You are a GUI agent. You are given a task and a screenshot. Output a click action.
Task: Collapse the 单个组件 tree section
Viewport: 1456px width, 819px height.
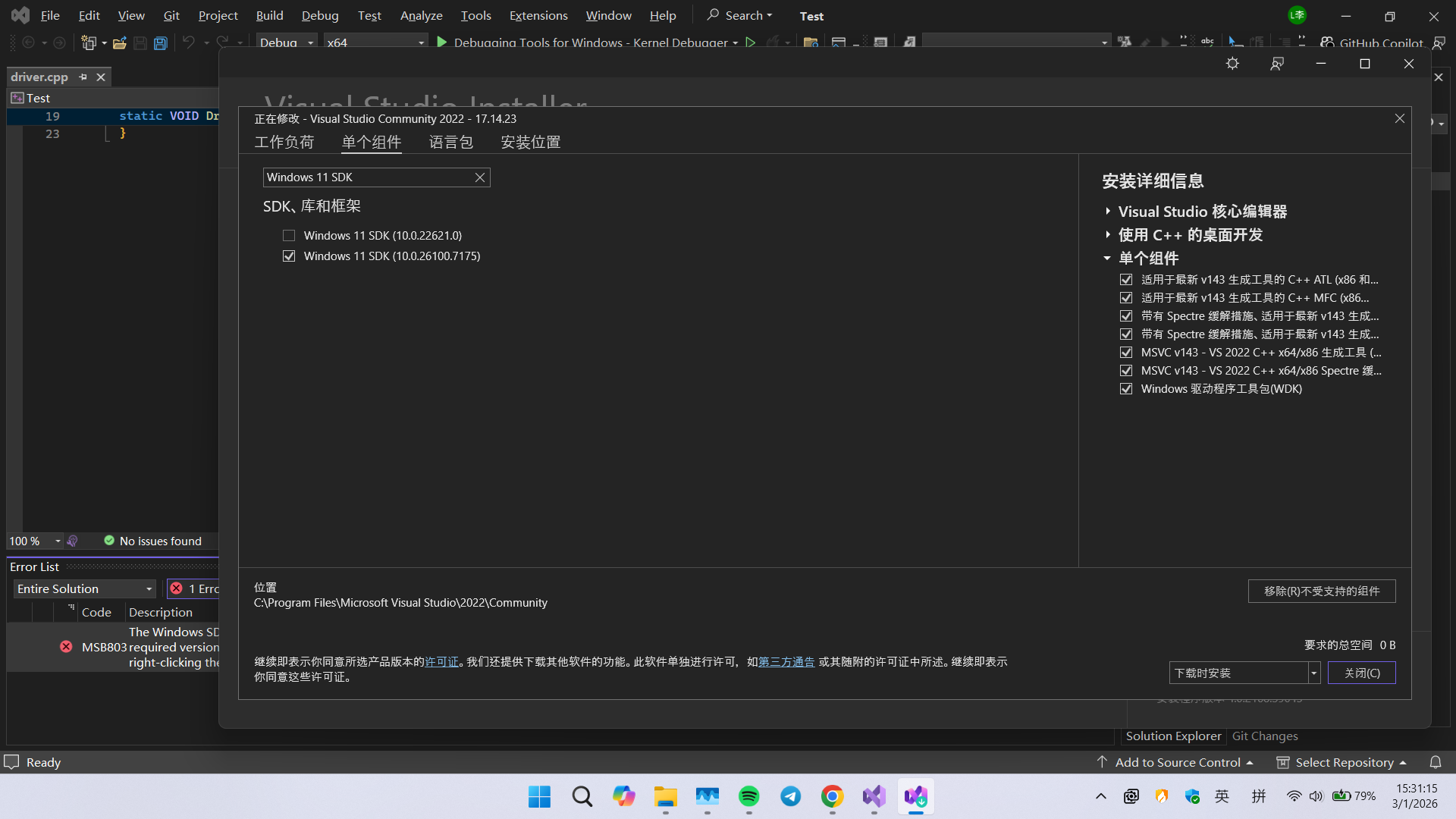1107,259
